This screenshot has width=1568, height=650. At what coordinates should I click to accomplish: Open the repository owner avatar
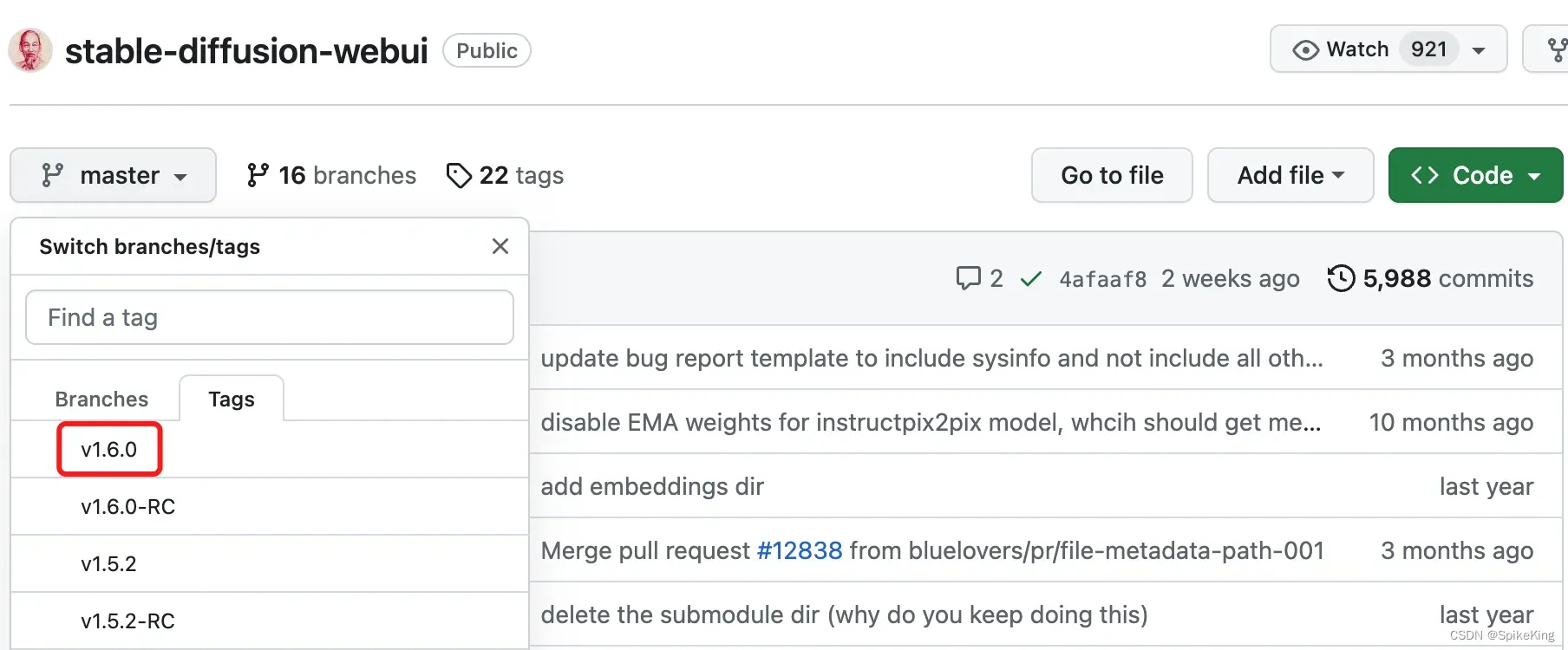[x=30, y=50]
